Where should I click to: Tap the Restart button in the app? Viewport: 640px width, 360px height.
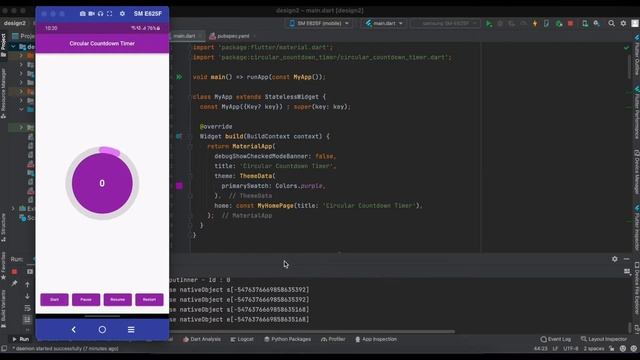pyautogui.click(x=149, y=300)
